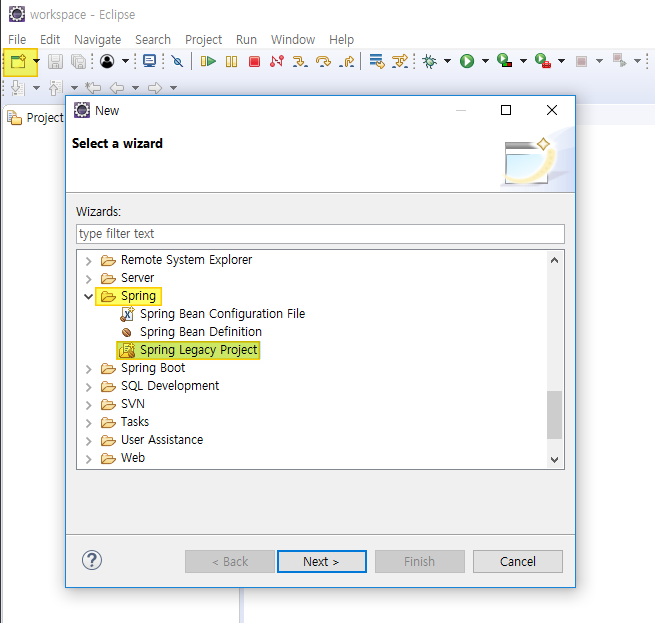The image size is (655, 623).
Task: Open the File menu
Action: [17, 40]
